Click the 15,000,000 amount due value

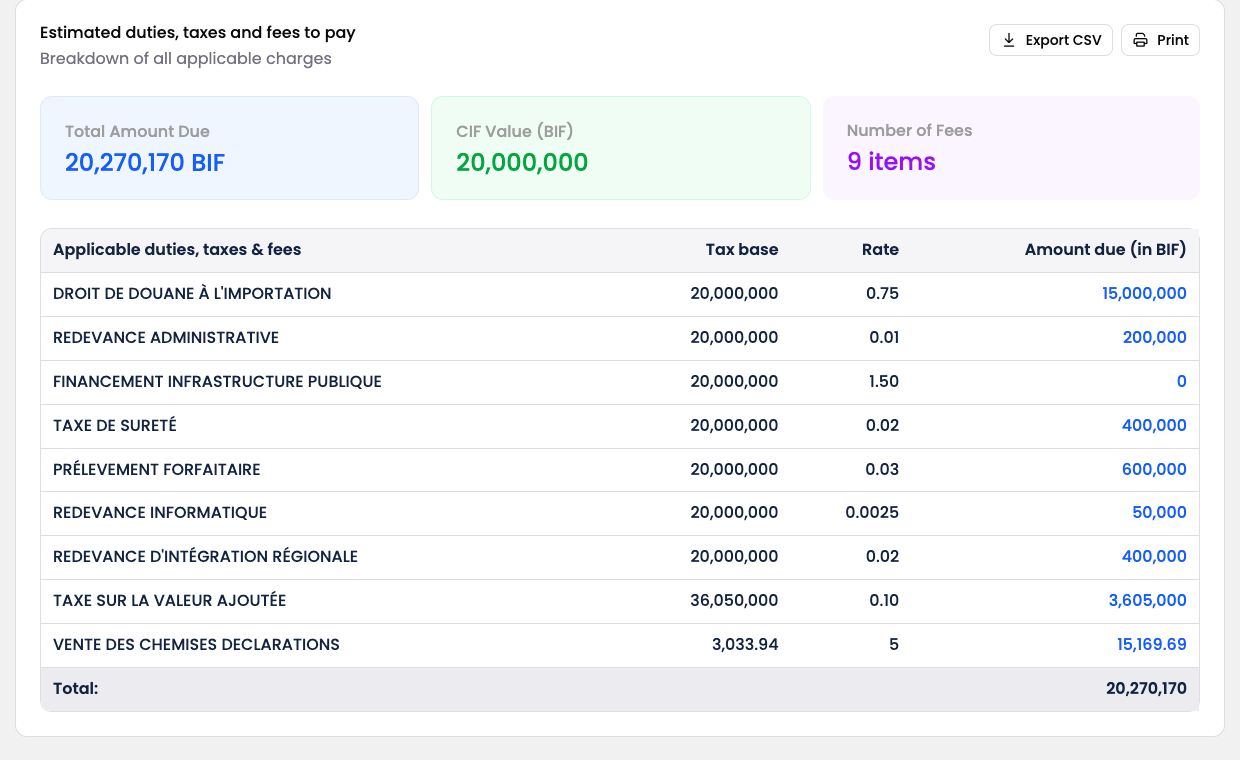point(1145,294)
